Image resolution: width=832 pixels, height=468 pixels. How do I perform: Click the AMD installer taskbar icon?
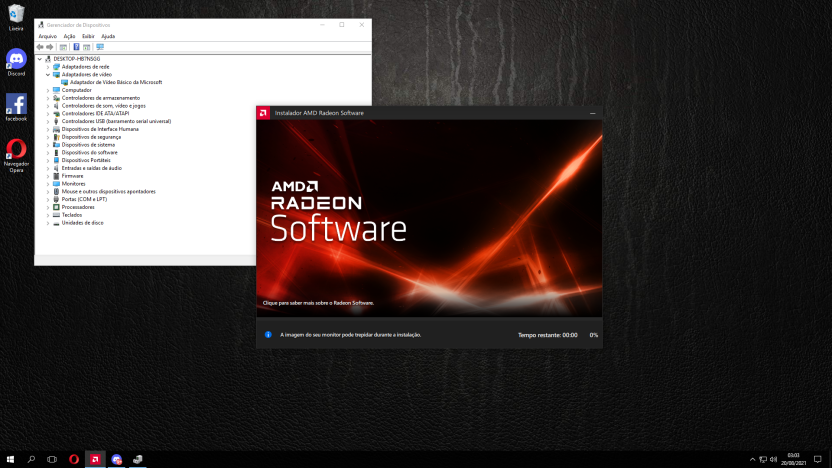tap(95, 460)
